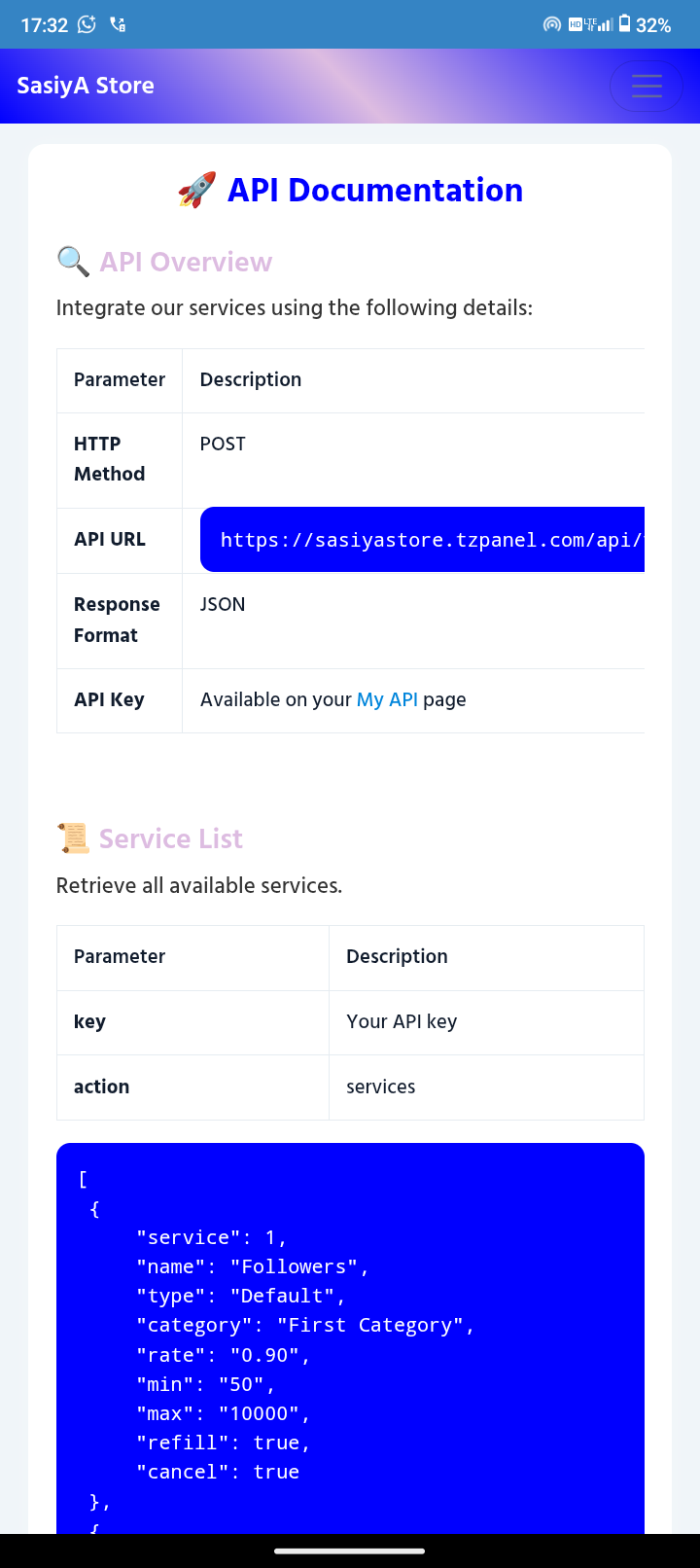Tap the scroll icon beside Service List
This screenshot has width=700, height=1568.
pyautogui.click(x=74, y=838)
